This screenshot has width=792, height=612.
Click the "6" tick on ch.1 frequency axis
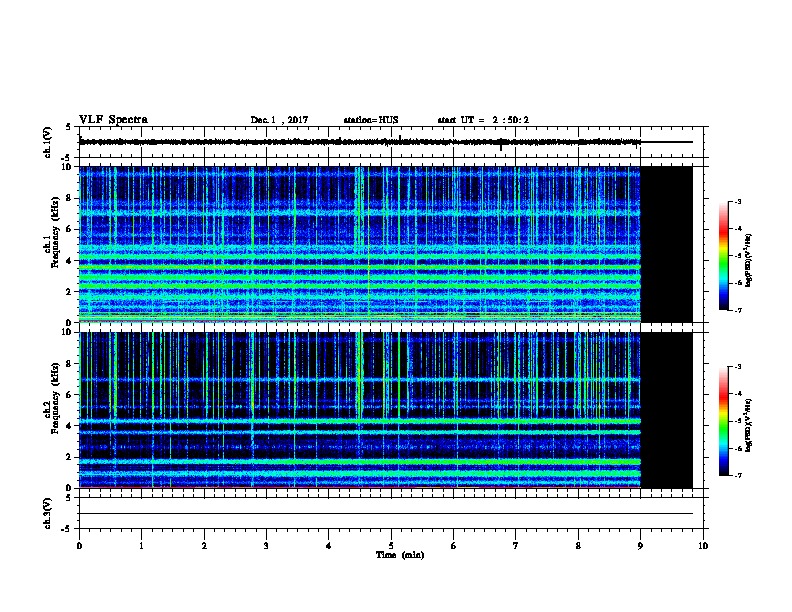(69, 229)
